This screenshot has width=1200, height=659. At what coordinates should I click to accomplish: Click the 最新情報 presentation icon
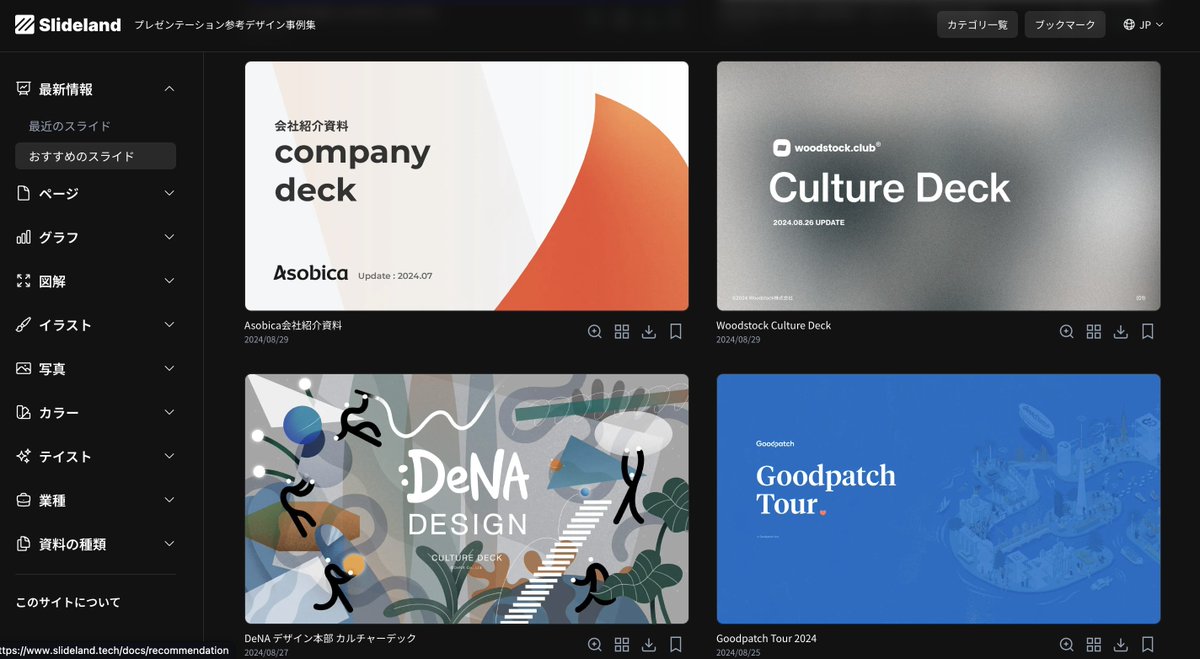pos(24,89)
